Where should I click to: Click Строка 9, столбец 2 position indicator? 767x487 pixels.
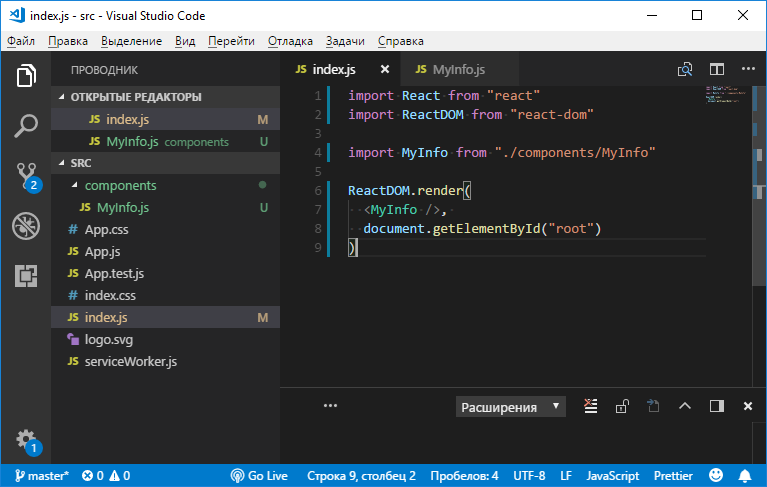[361, 475]
